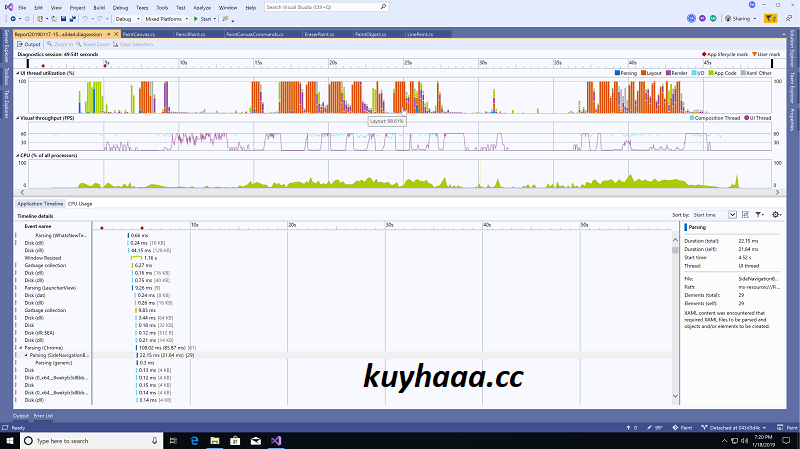Open the Mixed Platforms dropdown
The image size is (800, 449).
(166, 19)
